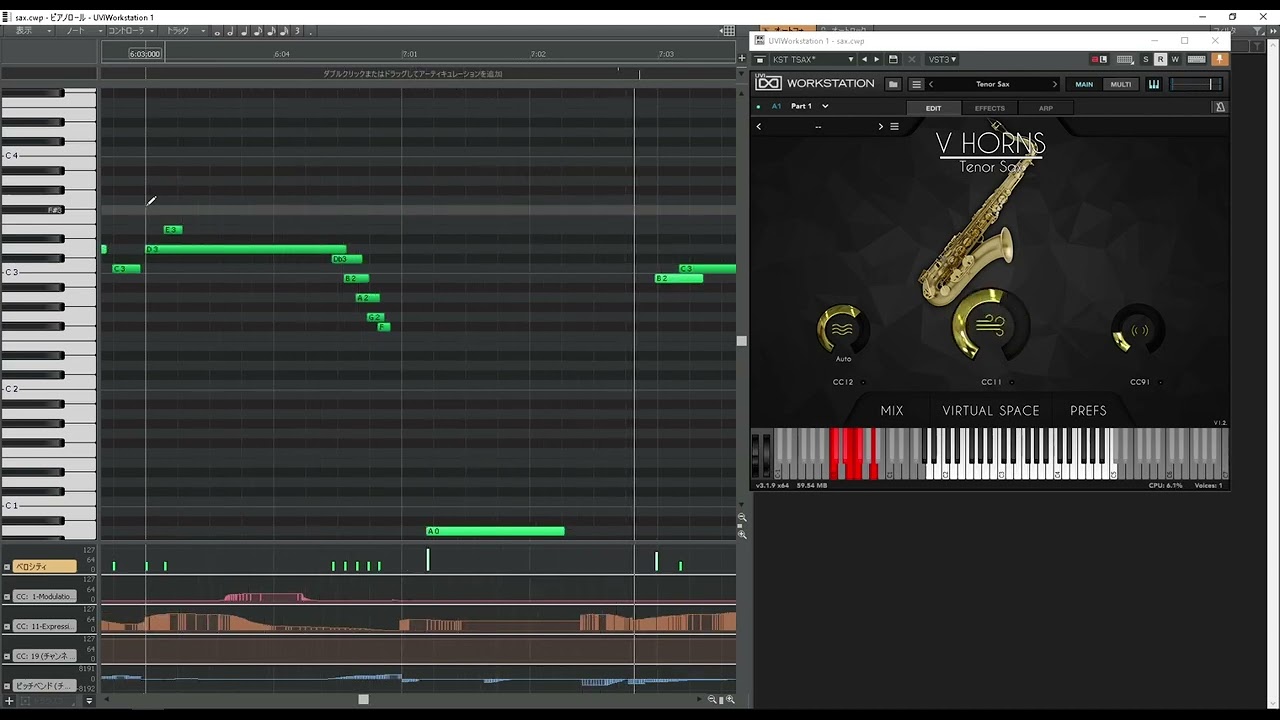Select the ベロシティ velocity lane label
1280x720 pixels.
click(x=45, y=567)
